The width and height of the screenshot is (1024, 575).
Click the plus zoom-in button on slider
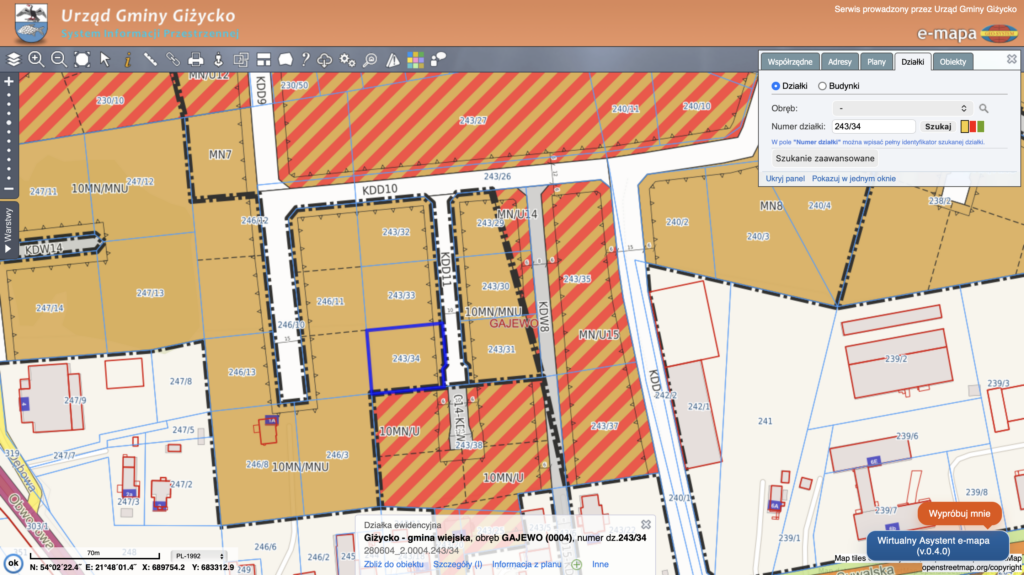coord(9,82)
